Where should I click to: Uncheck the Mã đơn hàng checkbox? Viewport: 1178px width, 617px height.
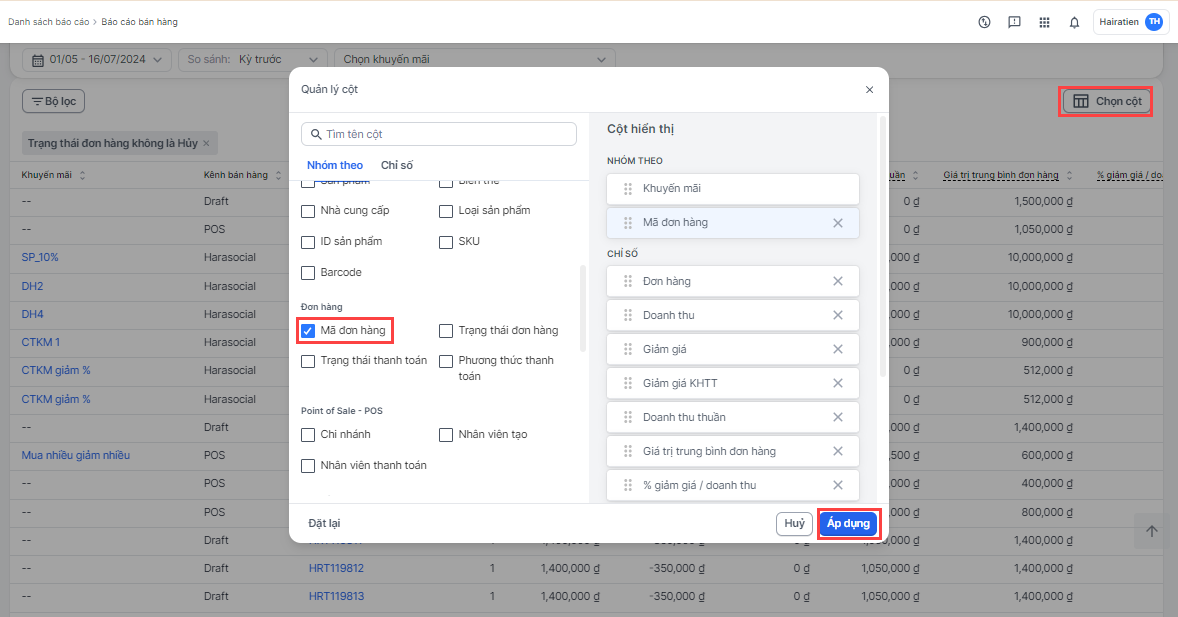click(x=309, y=331)
